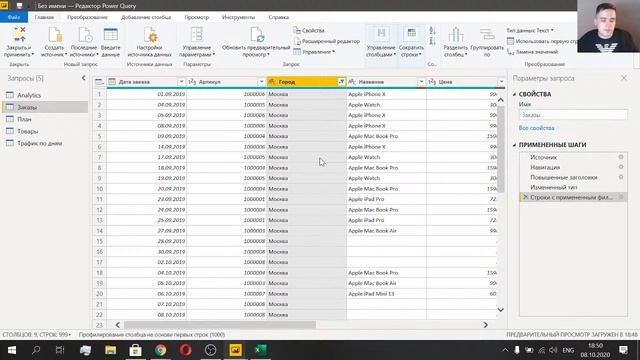Image resolution: width=640 pixels, height=360 pixels.
Task: Click Use First Row as Headers
Action: (x=542, y=41)
